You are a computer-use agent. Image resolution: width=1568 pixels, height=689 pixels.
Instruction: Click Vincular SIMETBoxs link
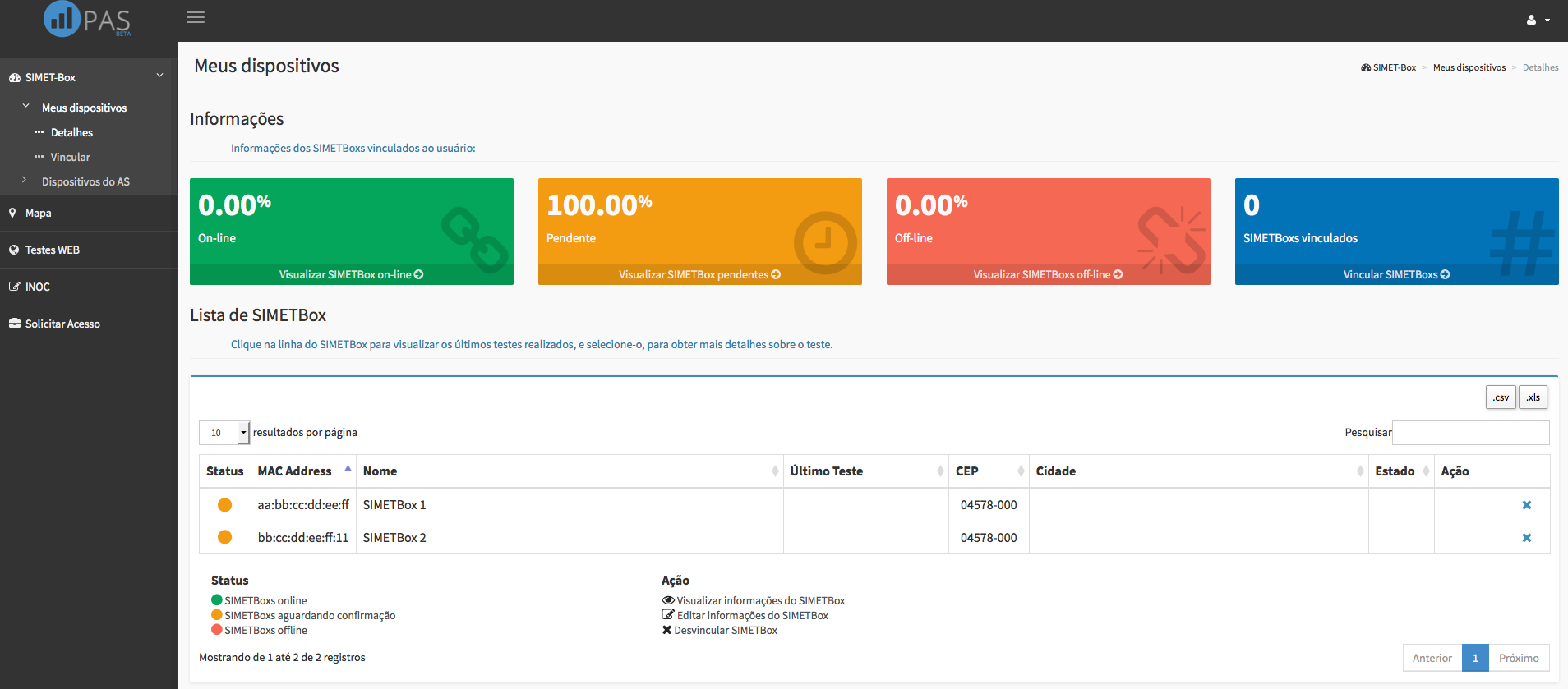[1397, 274]
